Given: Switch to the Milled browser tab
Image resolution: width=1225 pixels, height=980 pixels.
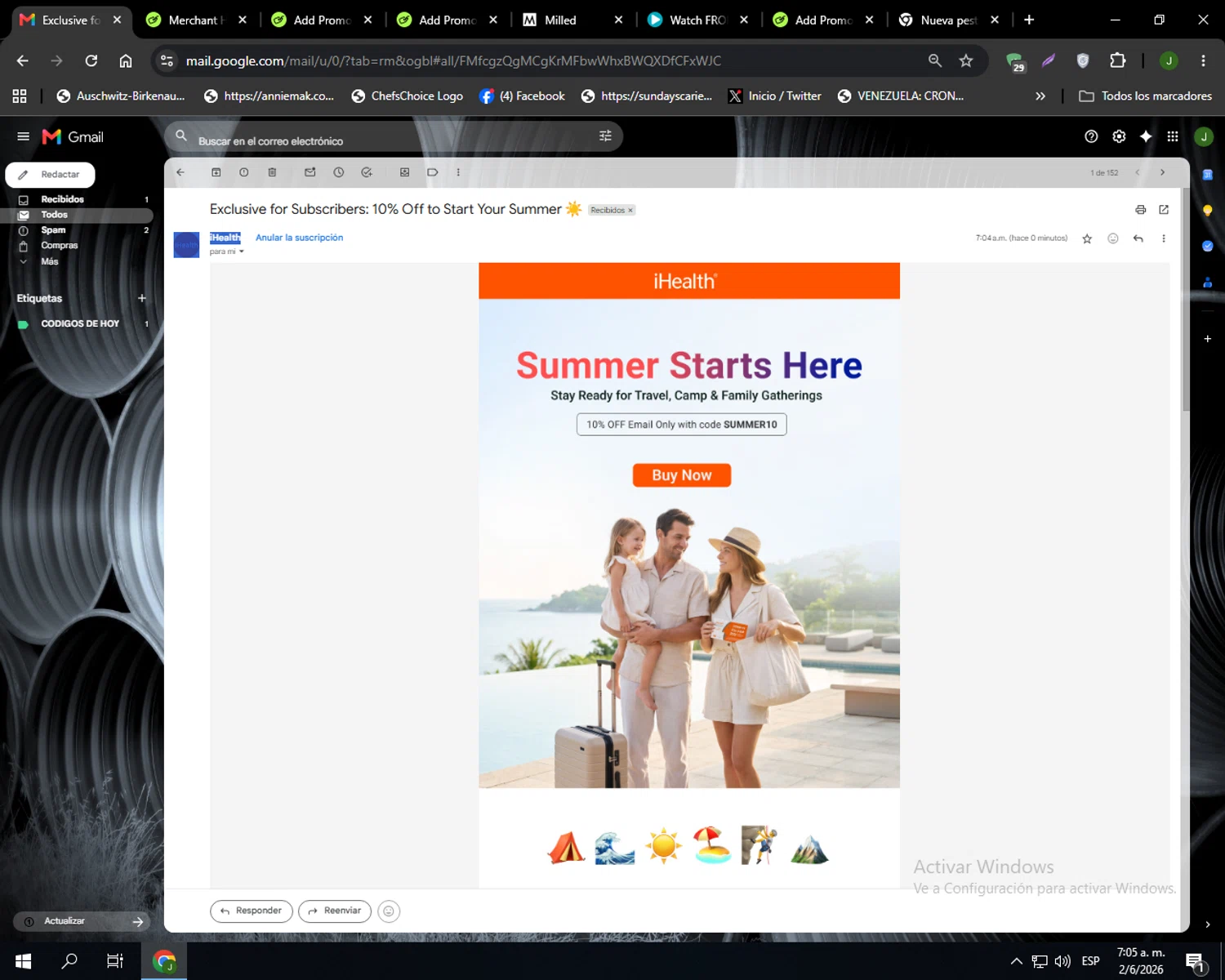Looking at the screenshot, I should point(573,20).
